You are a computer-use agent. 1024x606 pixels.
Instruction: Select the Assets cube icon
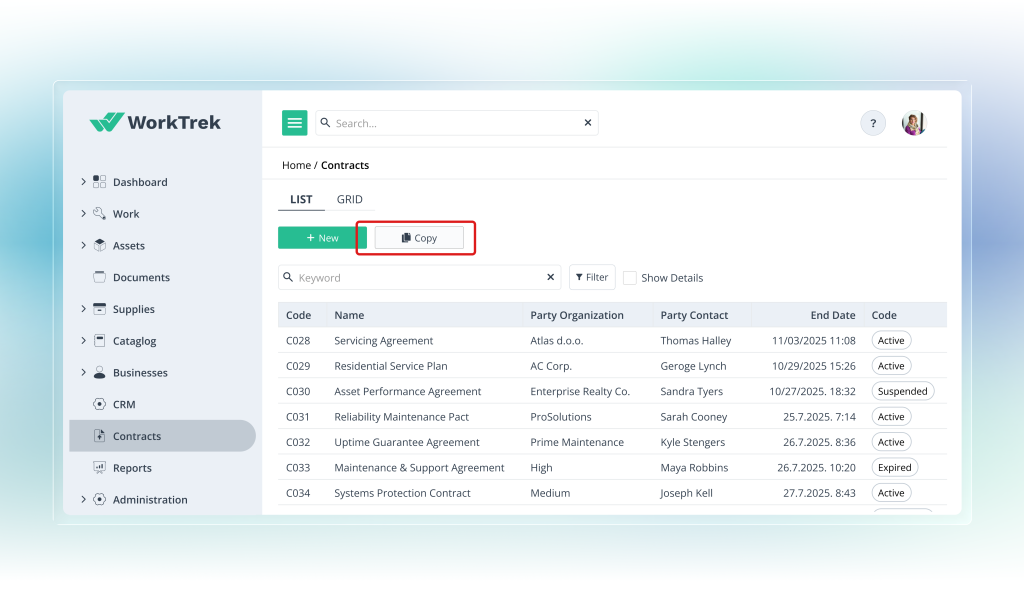tap(99, 245)
